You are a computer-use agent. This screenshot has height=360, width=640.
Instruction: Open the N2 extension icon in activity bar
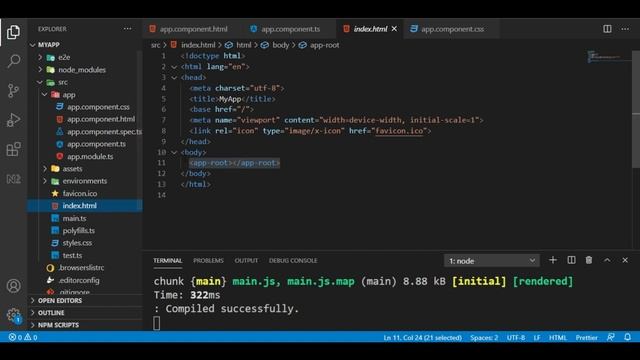click(13, 179)
